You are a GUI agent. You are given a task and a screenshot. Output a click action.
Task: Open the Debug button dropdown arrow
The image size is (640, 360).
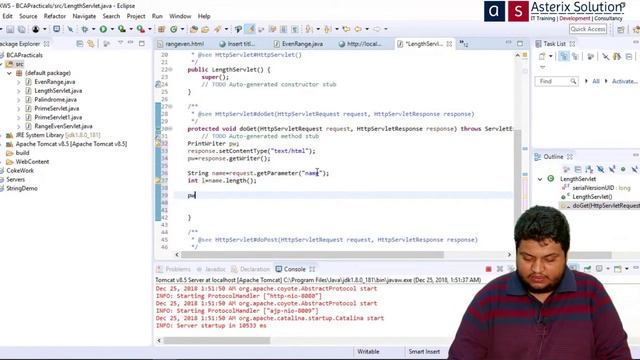tap(93, 29)
